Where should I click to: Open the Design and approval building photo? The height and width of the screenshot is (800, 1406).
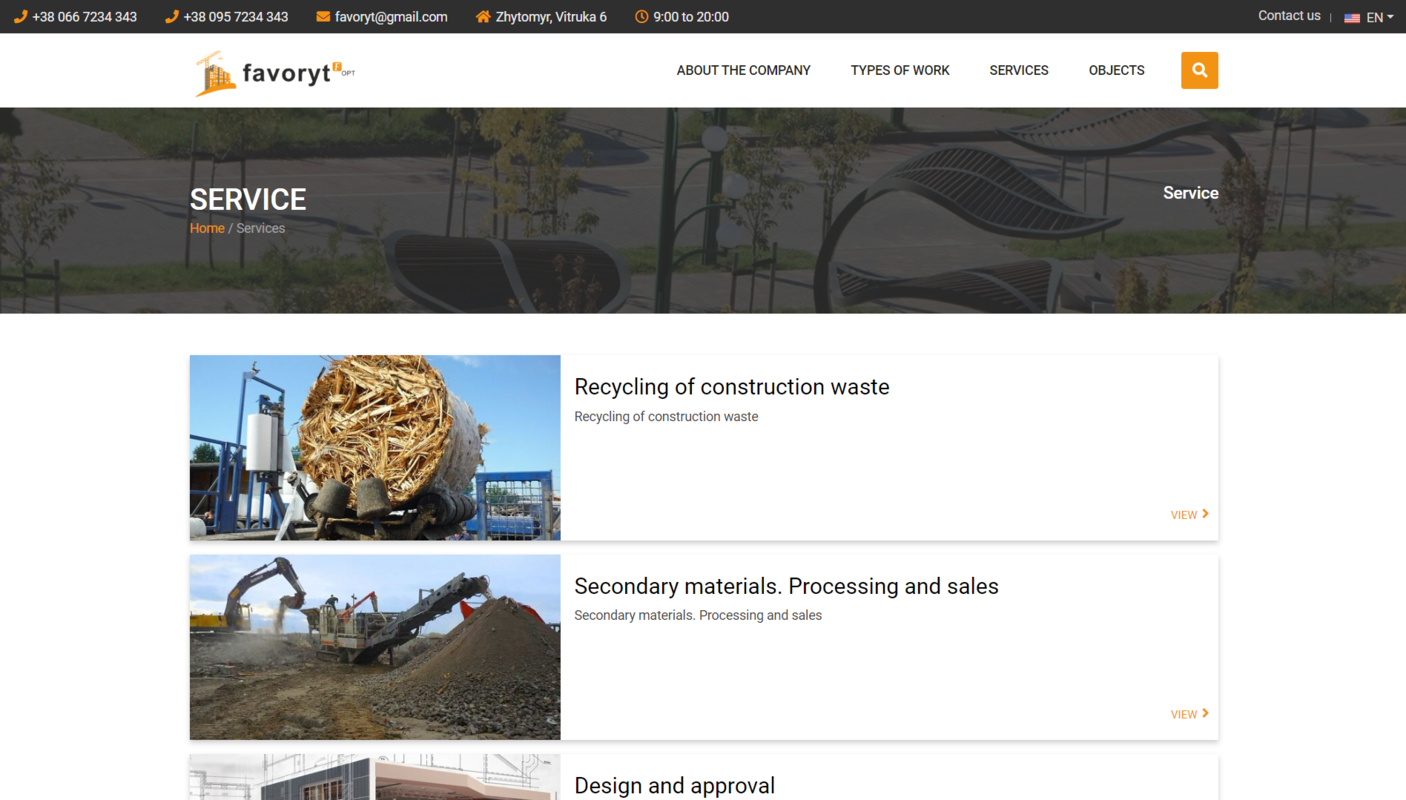pos(375,777)
